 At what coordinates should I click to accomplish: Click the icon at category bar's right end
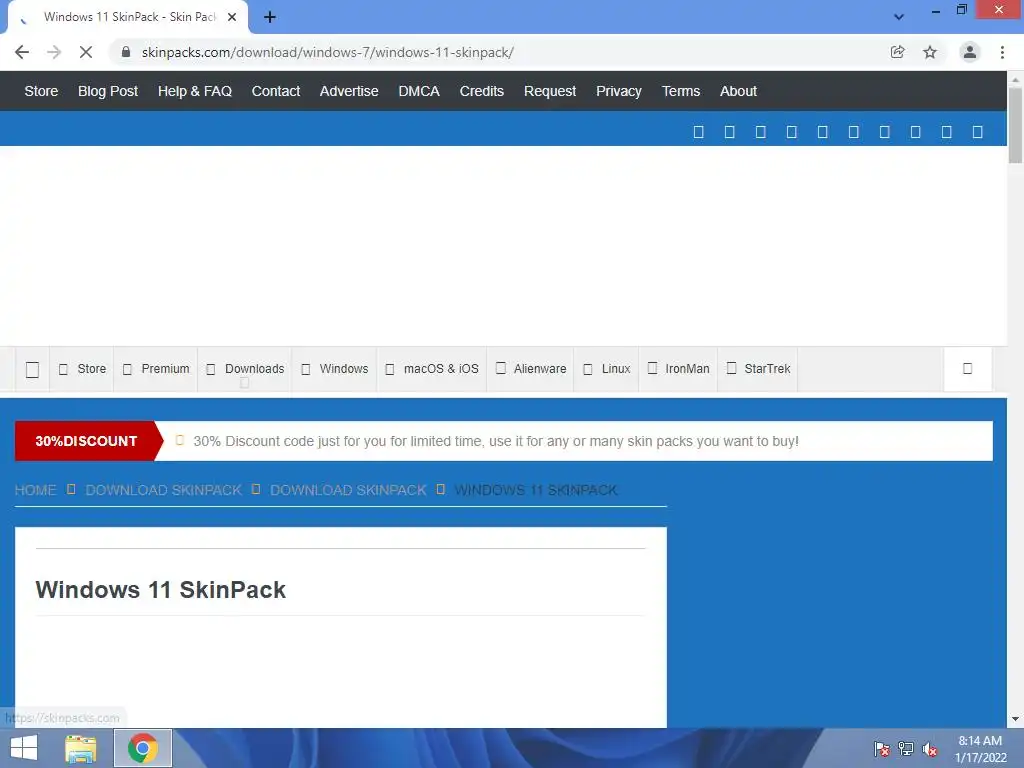(x=968, y=369)
